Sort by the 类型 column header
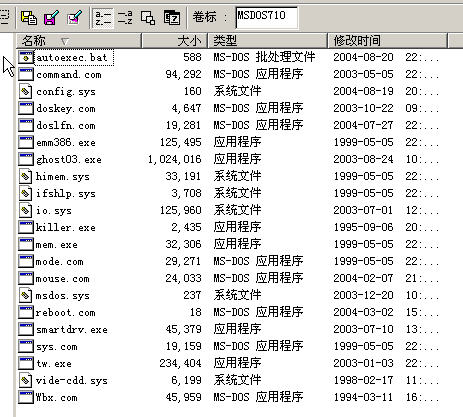Image resolution: width=463 pixels, height=417 pixels. 268,41
